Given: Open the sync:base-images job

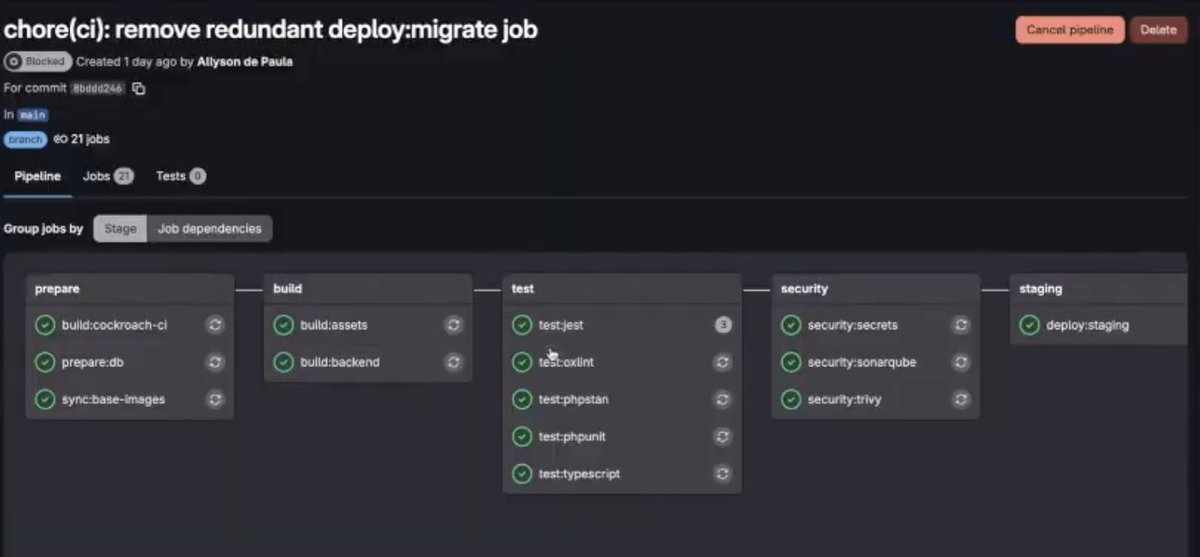Looking at the screenshot, I should [113, 399].
